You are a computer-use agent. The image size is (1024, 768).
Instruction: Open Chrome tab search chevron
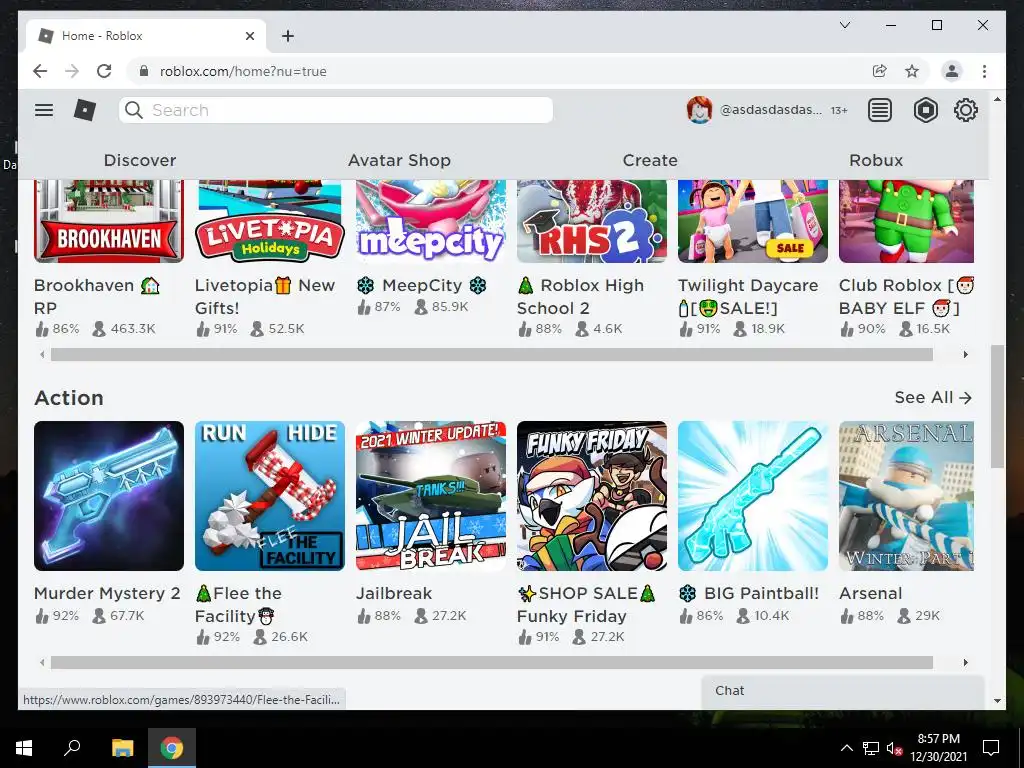click(x=844, y=25)
